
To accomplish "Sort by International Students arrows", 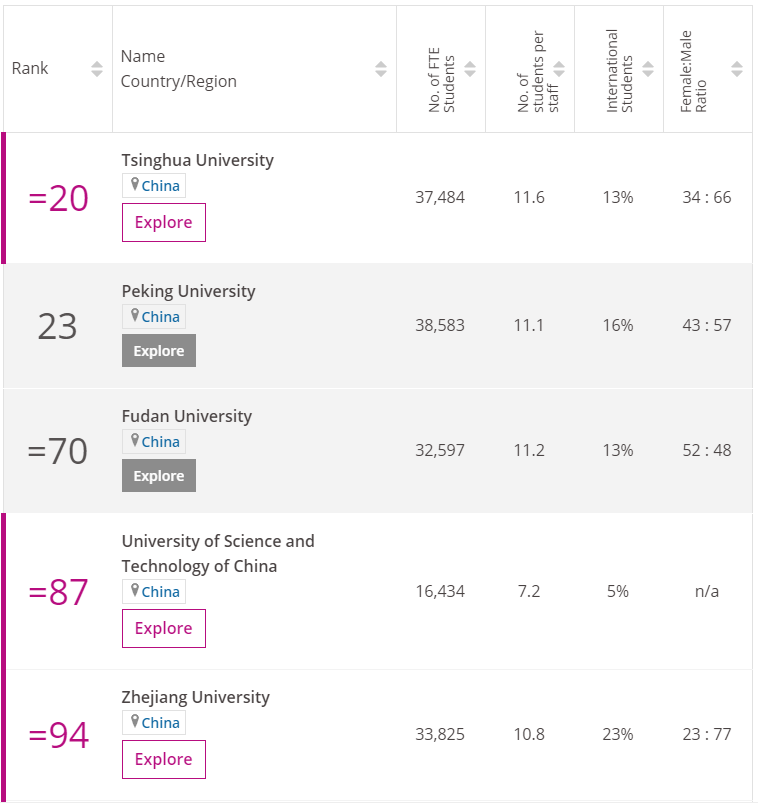I will pos(648,69).
